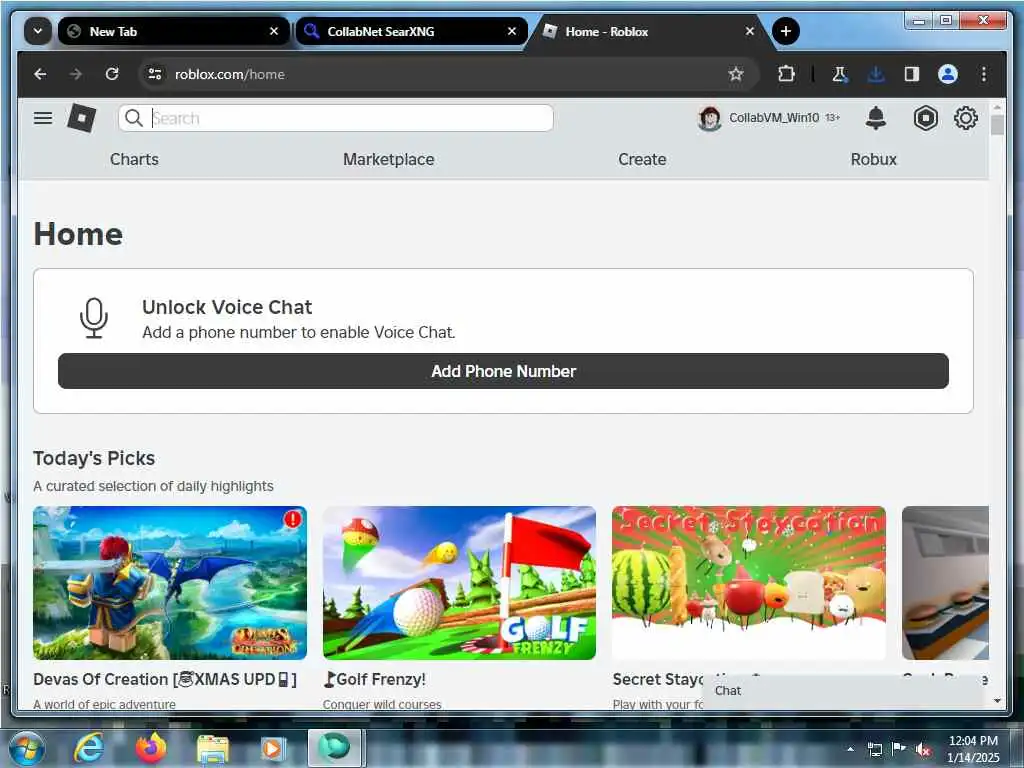Open Windows Media Player from the taskbar
Screen dimensions: 1024x768
tap(272, 748)
